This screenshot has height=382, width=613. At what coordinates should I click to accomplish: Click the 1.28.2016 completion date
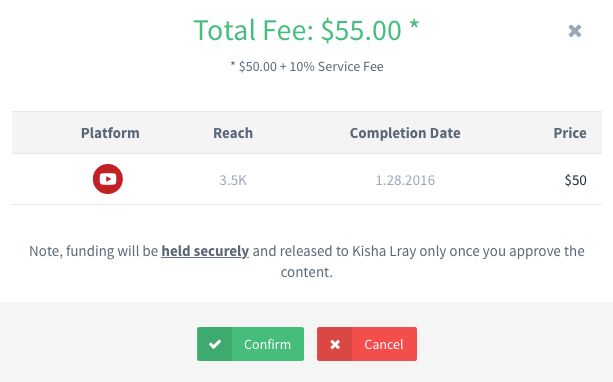coord(405,180)
